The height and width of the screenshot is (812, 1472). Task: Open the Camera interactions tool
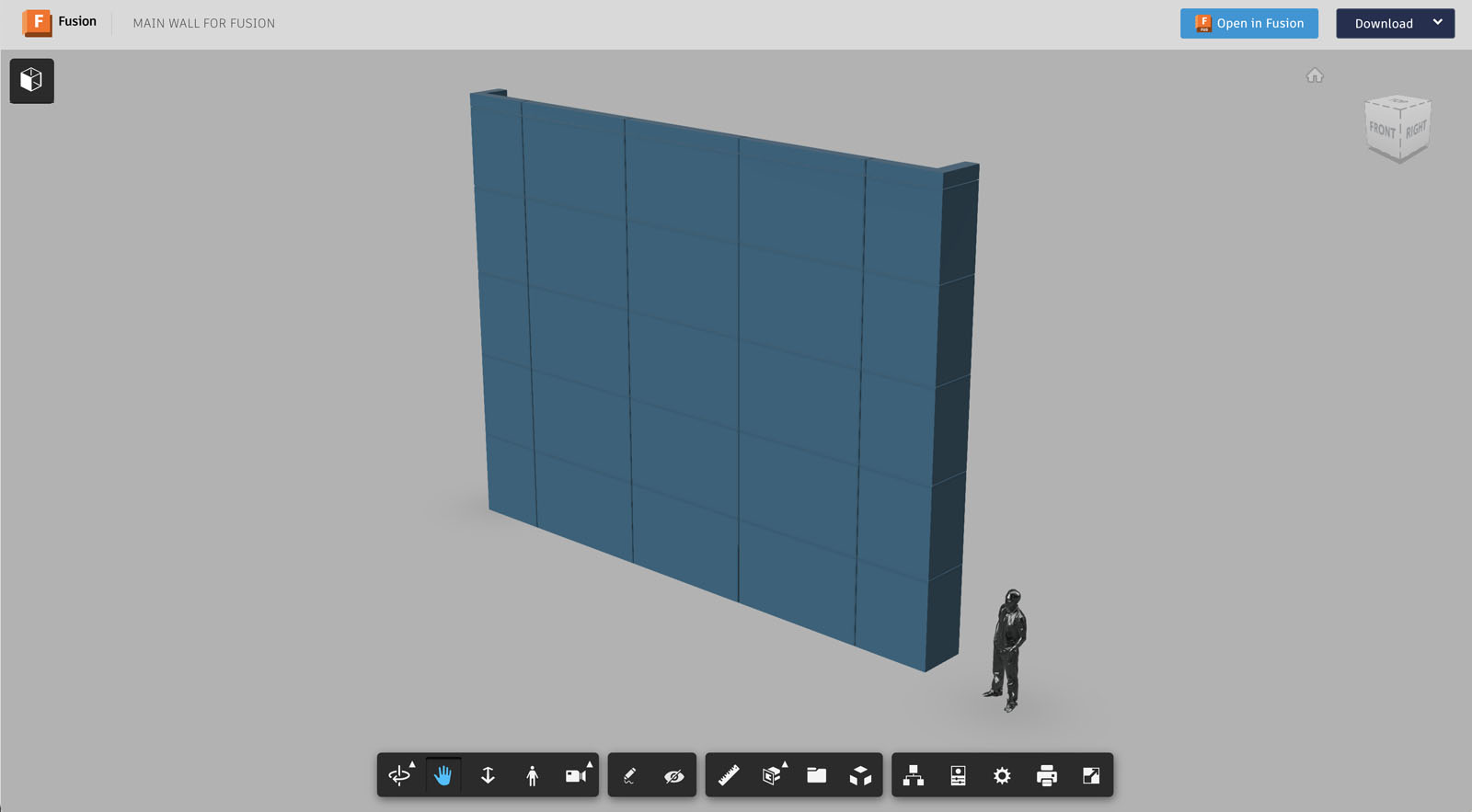(576, 775)
